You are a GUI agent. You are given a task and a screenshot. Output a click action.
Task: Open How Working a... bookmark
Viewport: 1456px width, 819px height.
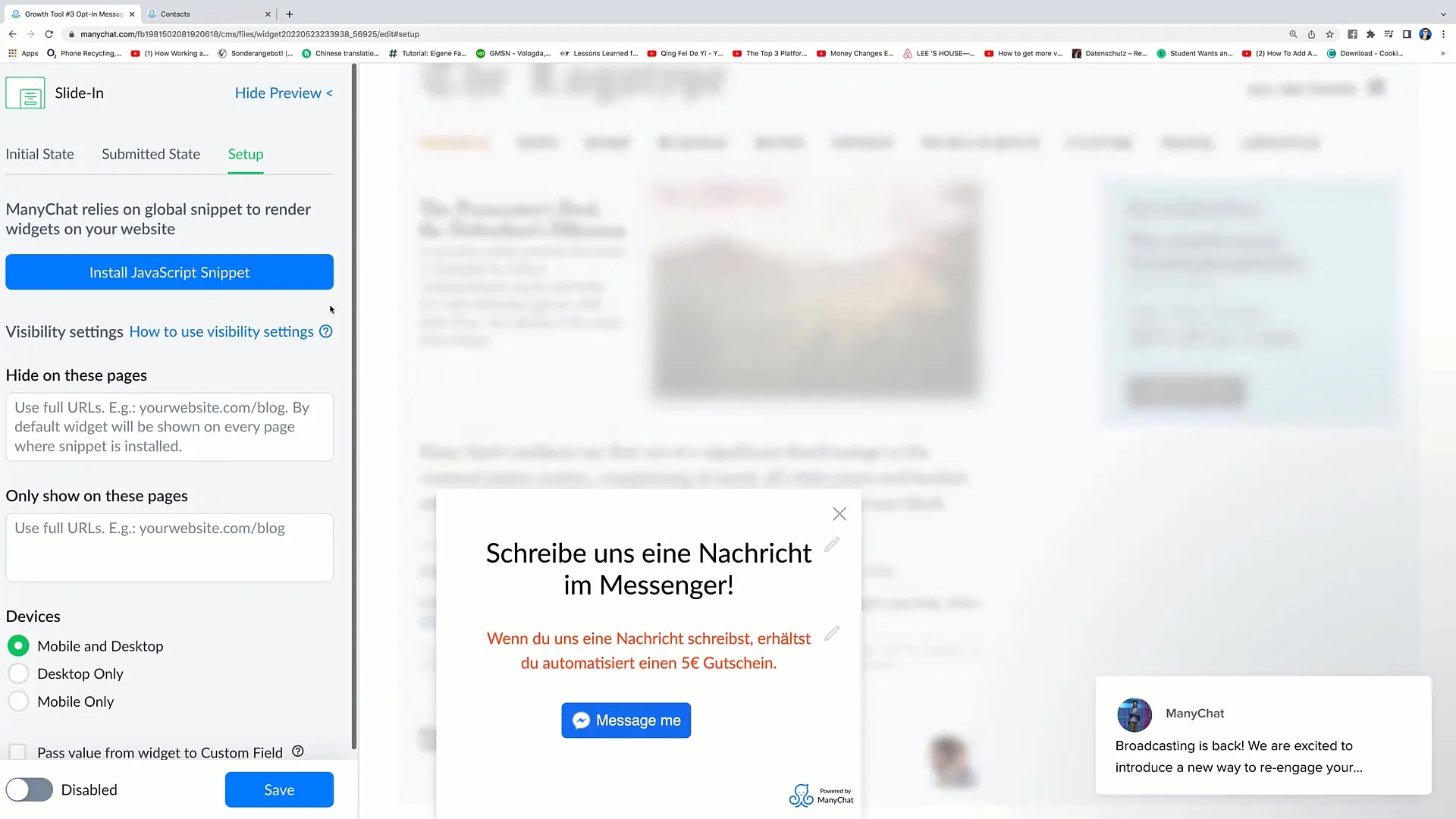(170, 53)
